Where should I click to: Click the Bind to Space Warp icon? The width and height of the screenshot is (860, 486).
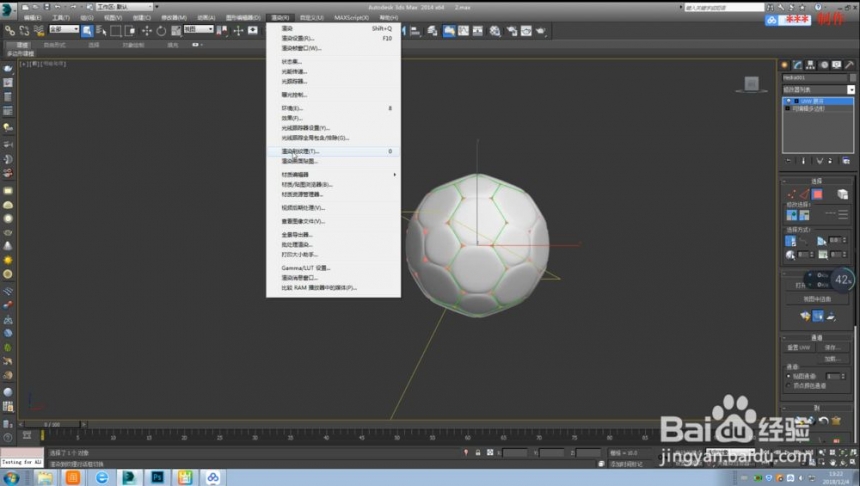[39, 31]
